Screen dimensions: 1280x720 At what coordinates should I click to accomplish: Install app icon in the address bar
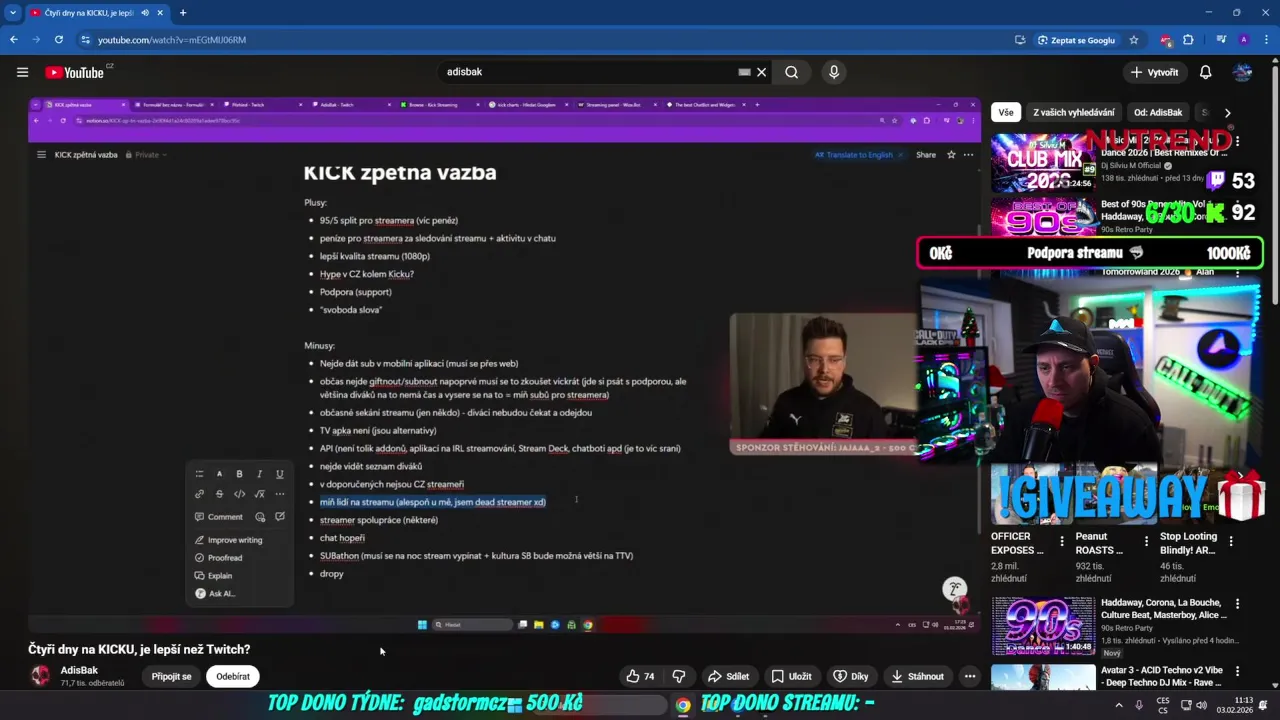[x=1019, y=40]
